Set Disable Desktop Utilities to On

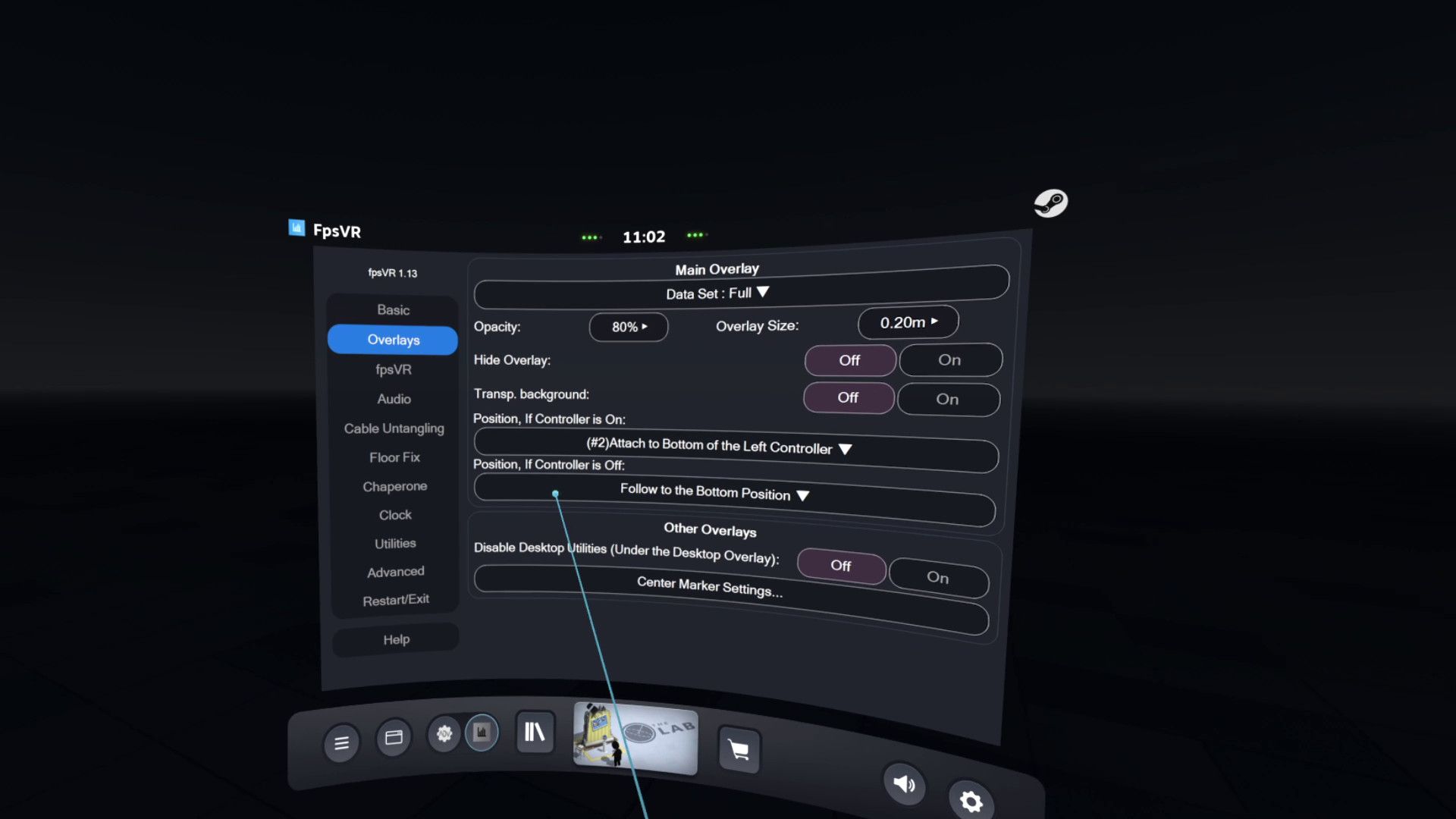939,577
